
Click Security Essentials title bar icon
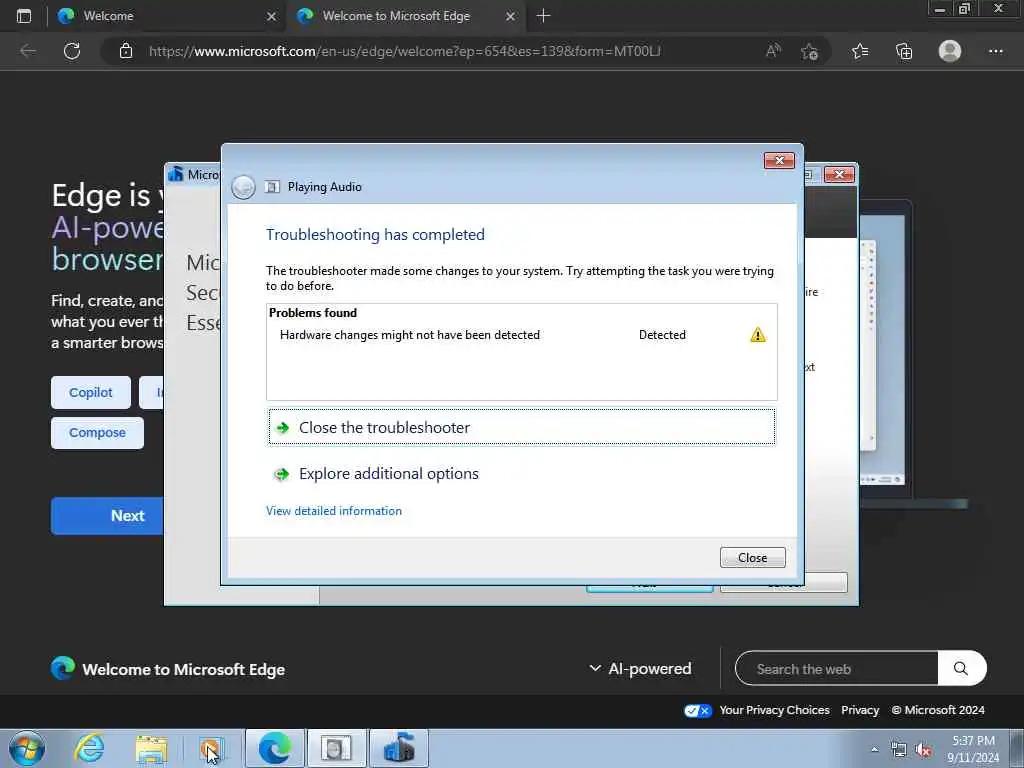(x=176, y=174)
